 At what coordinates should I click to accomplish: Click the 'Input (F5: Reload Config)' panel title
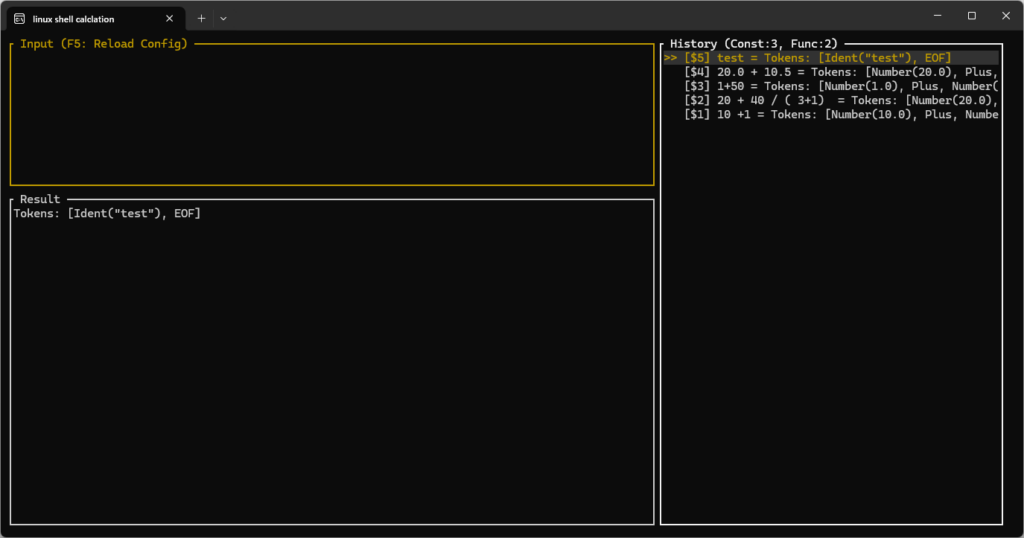coord(103,44)
